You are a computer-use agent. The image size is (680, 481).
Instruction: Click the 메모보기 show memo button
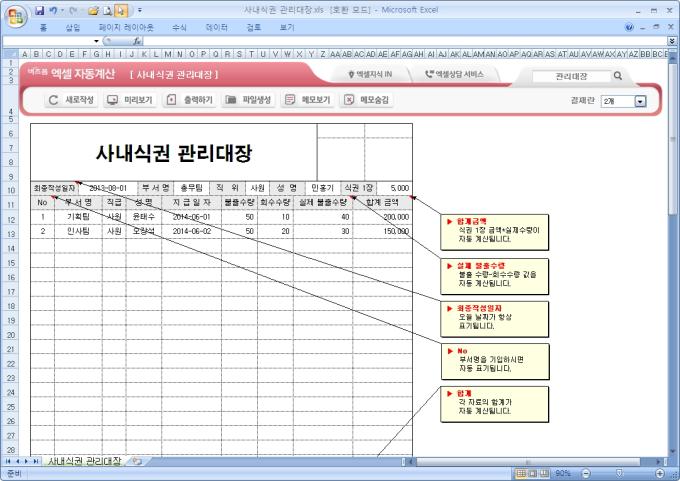307,100
